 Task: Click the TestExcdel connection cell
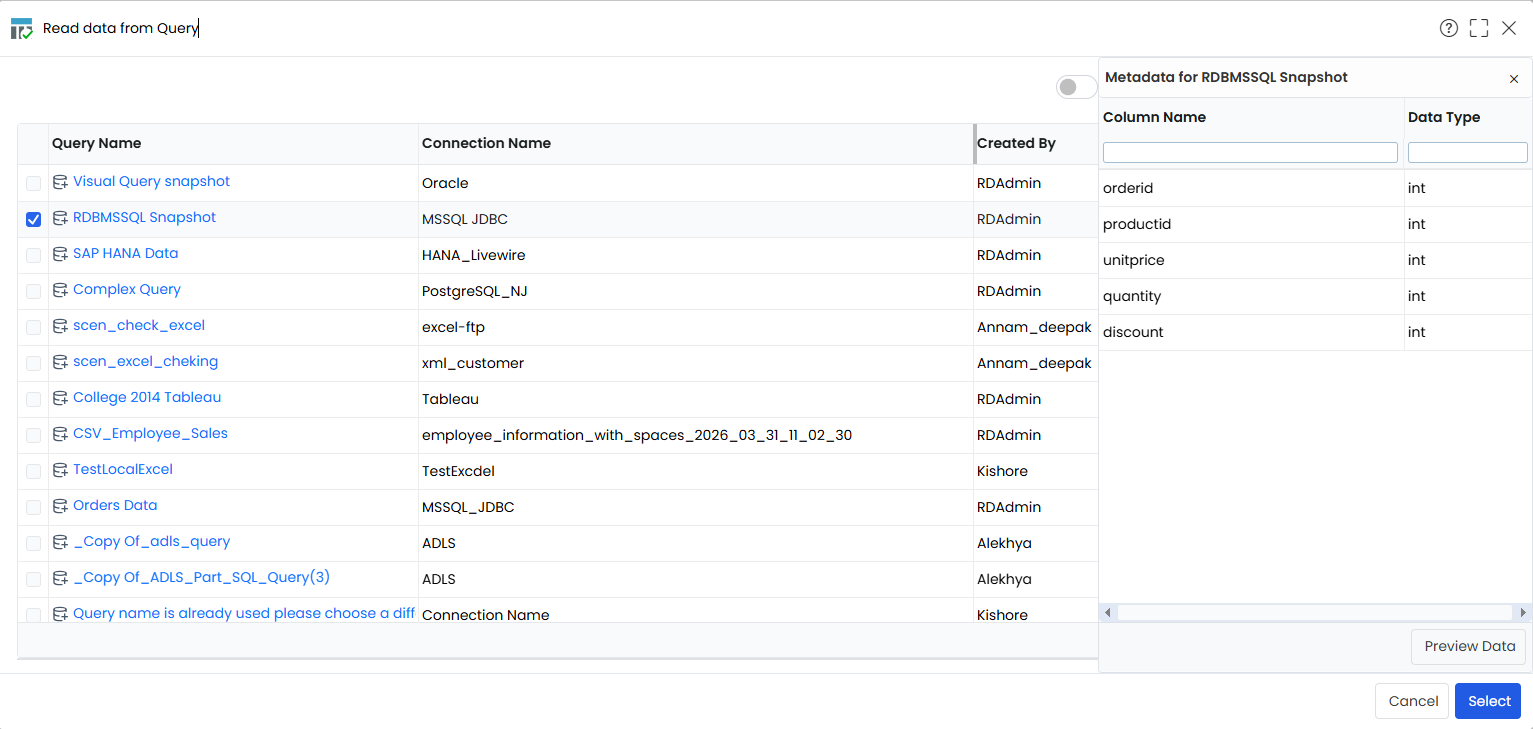695,471
